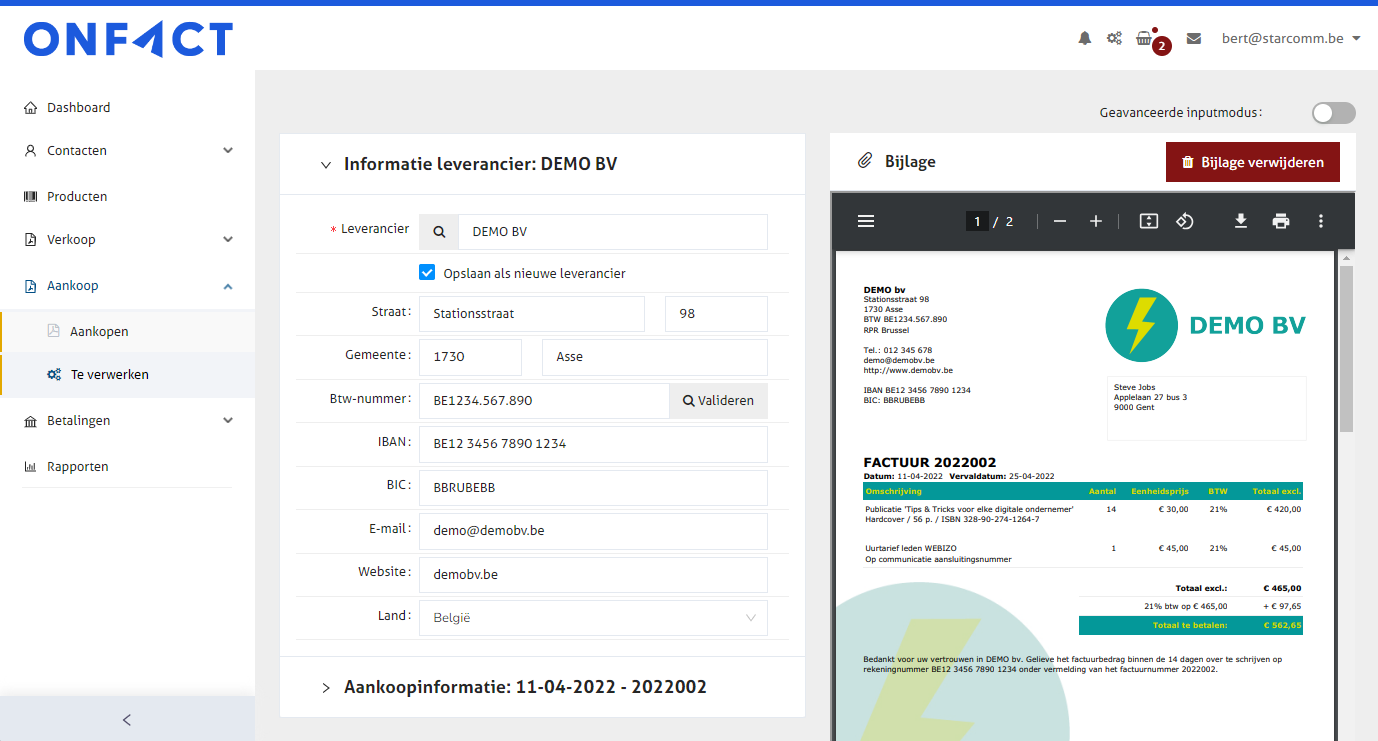1378x741 pixels.
Task: Click the Bijlage verwijderen button
Action: (x=1252, y=162)
